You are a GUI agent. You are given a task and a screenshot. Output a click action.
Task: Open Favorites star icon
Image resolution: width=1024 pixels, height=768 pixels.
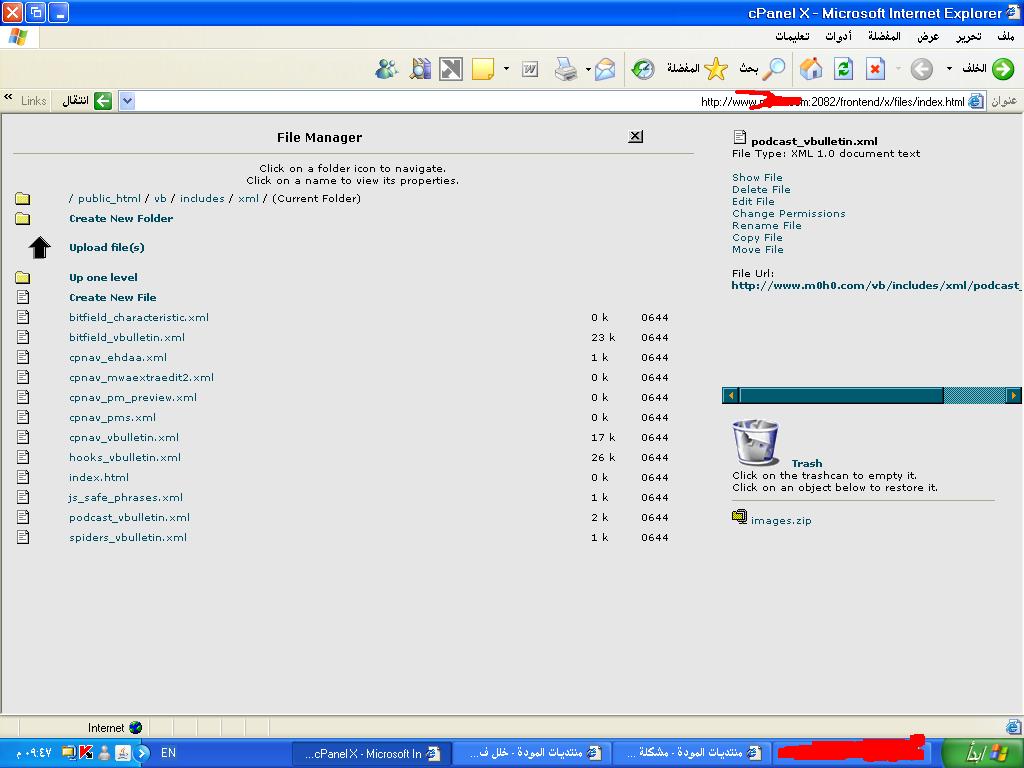coord(716,69)
